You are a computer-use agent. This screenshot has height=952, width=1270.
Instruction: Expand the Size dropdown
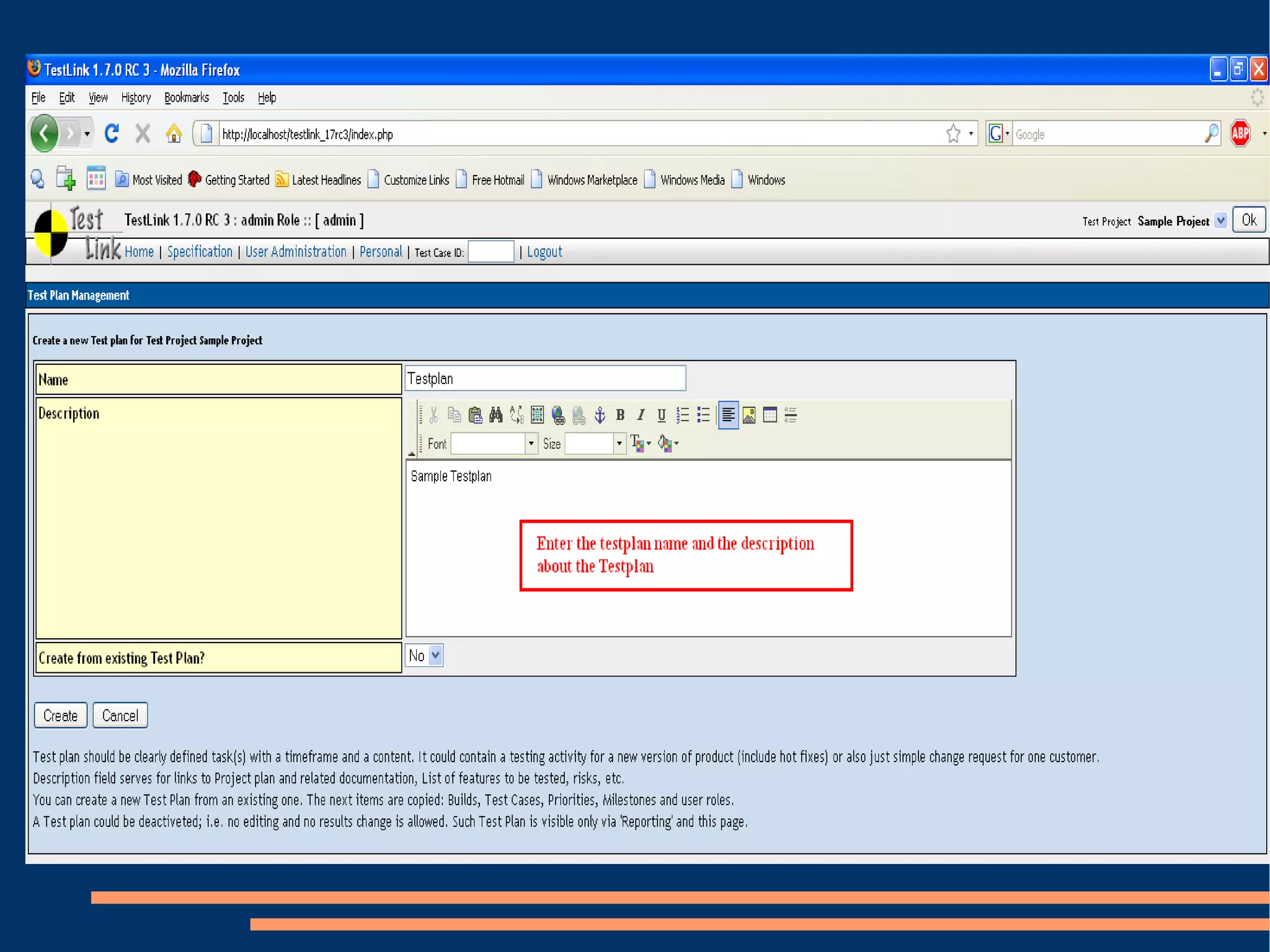[619, 443]
